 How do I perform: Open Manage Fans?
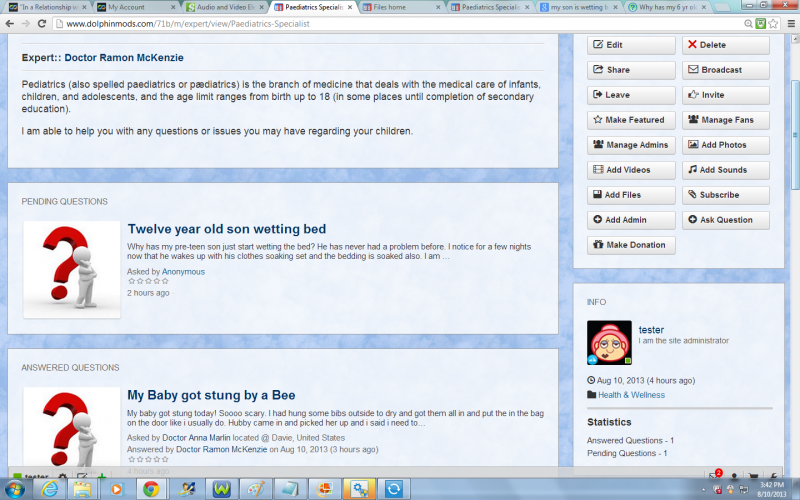point(726,120)
